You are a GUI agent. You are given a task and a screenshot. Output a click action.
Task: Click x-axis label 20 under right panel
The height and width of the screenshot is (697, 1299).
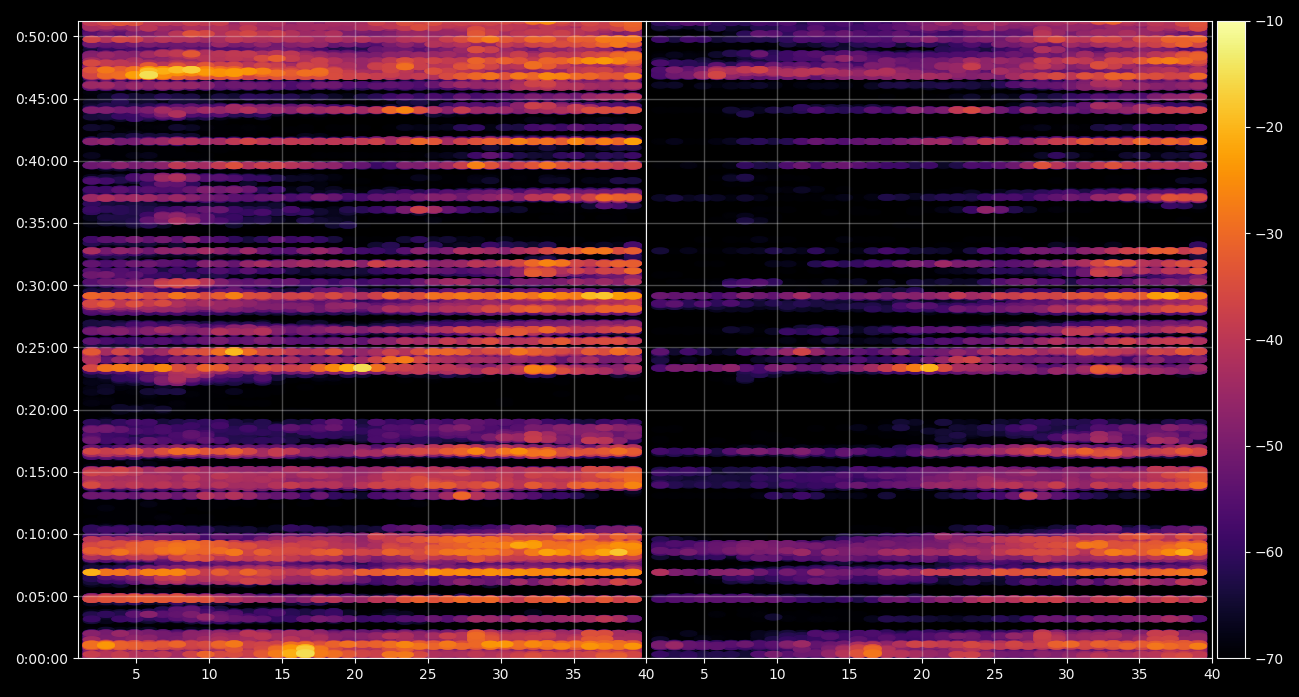point(922,675)
